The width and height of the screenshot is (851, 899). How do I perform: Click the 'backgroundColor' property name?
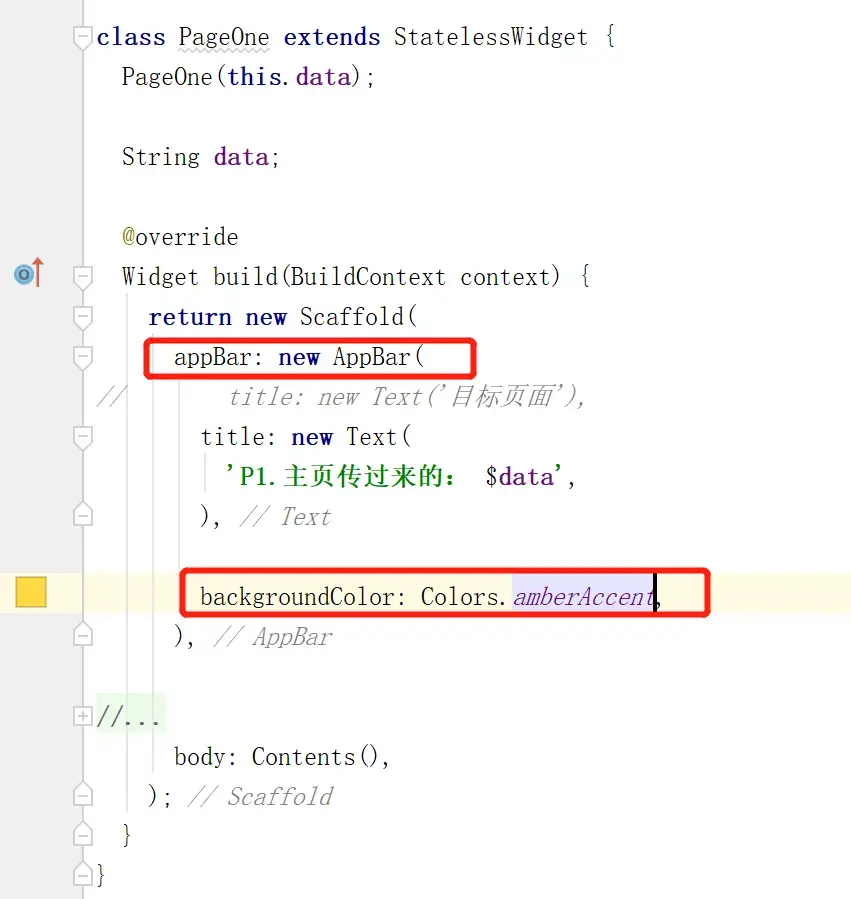click(x=297, y=597)
